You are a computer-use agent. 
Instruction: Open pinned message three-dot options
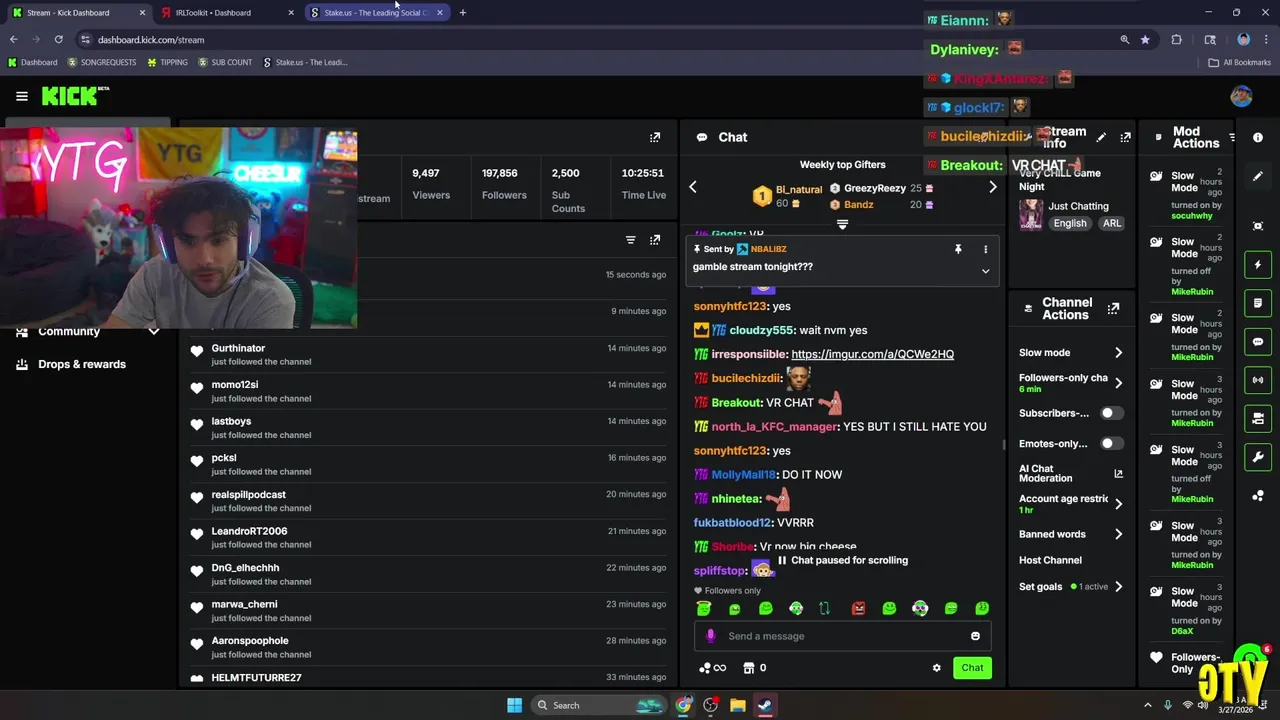point(985,249)
